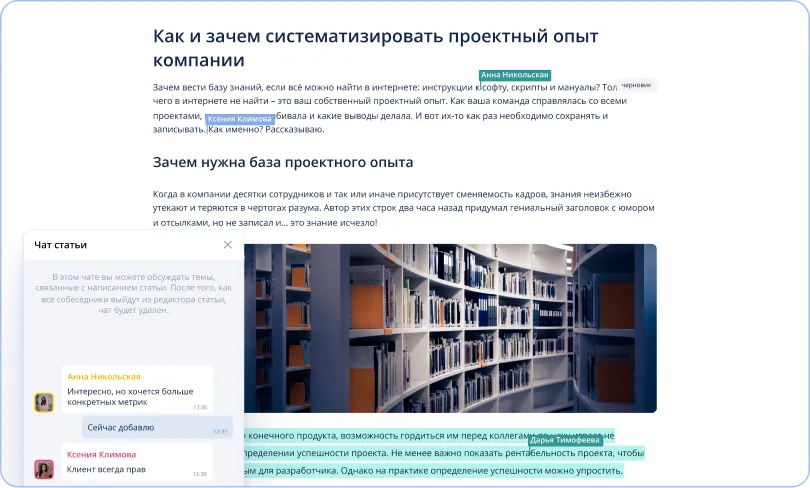This screenshot has height=488, width=810.
Task: Click the "черновик" draft status badge
Action: (636, 85)
